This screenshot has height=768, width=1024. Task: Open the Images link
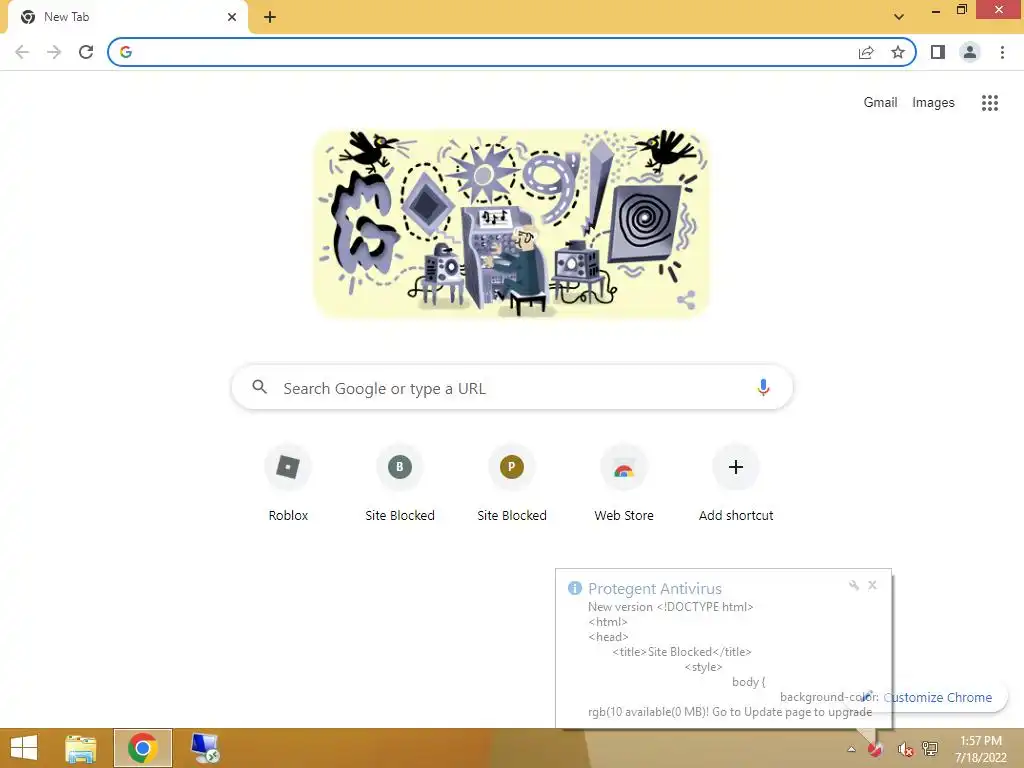[x=933, y=103]
